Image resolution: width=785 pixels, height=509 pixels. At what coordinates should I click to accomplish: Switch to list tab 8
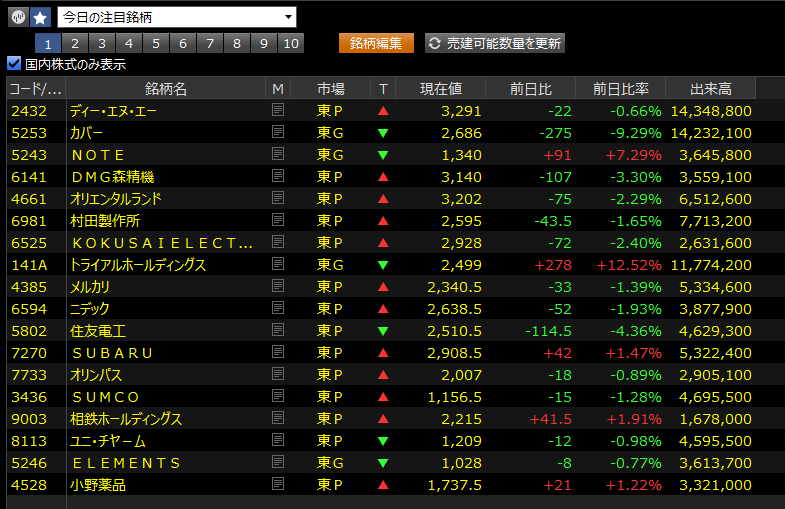[x=237, y=44]
